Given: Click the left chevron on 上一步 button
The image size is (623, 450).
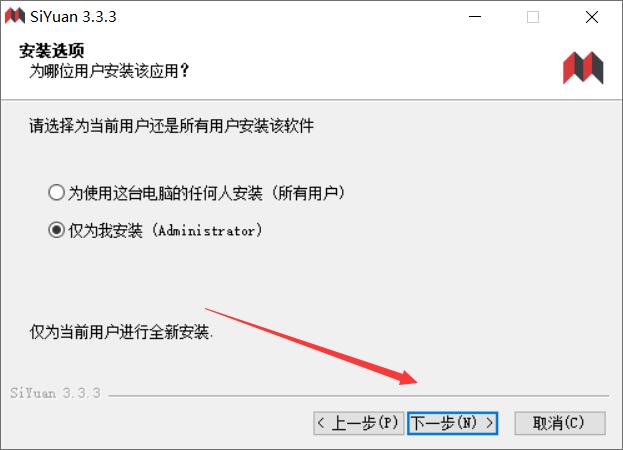Looking at the screenshot, I should pyautogui.click(x=321, y=423).
